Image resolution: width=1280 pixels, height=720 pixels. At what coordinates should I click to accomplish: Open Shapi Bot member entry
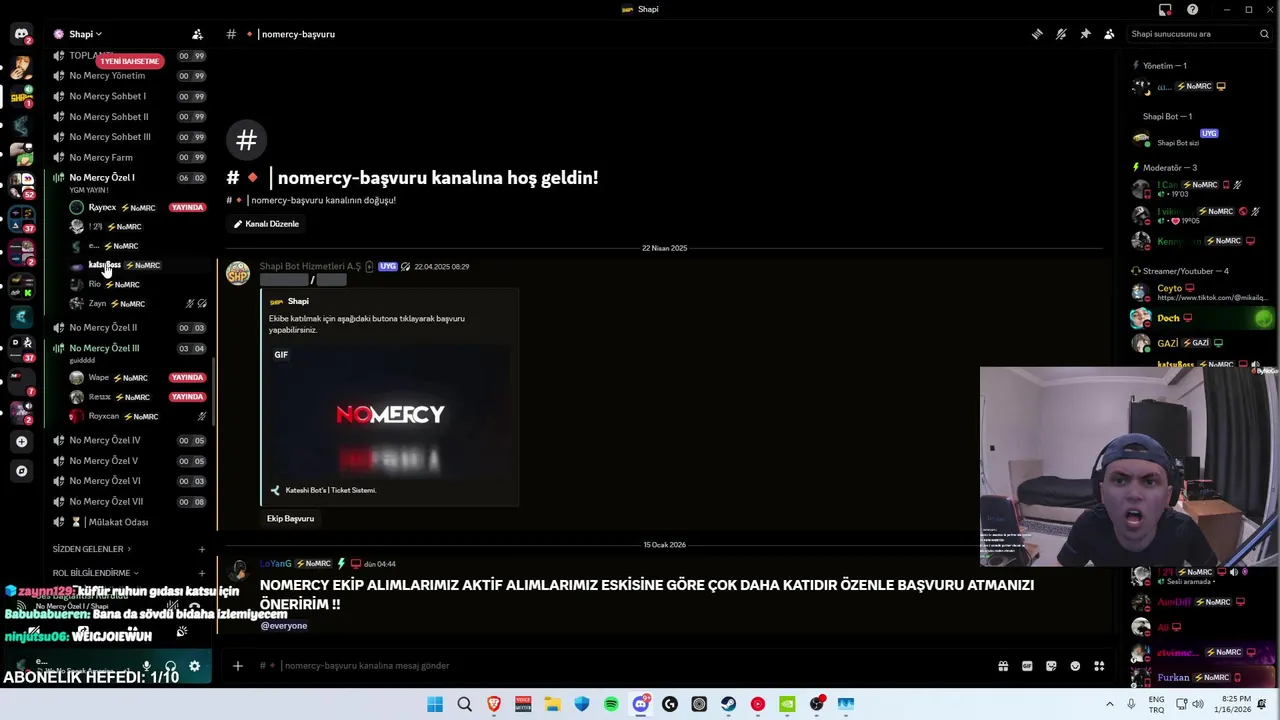(1200, 138)
